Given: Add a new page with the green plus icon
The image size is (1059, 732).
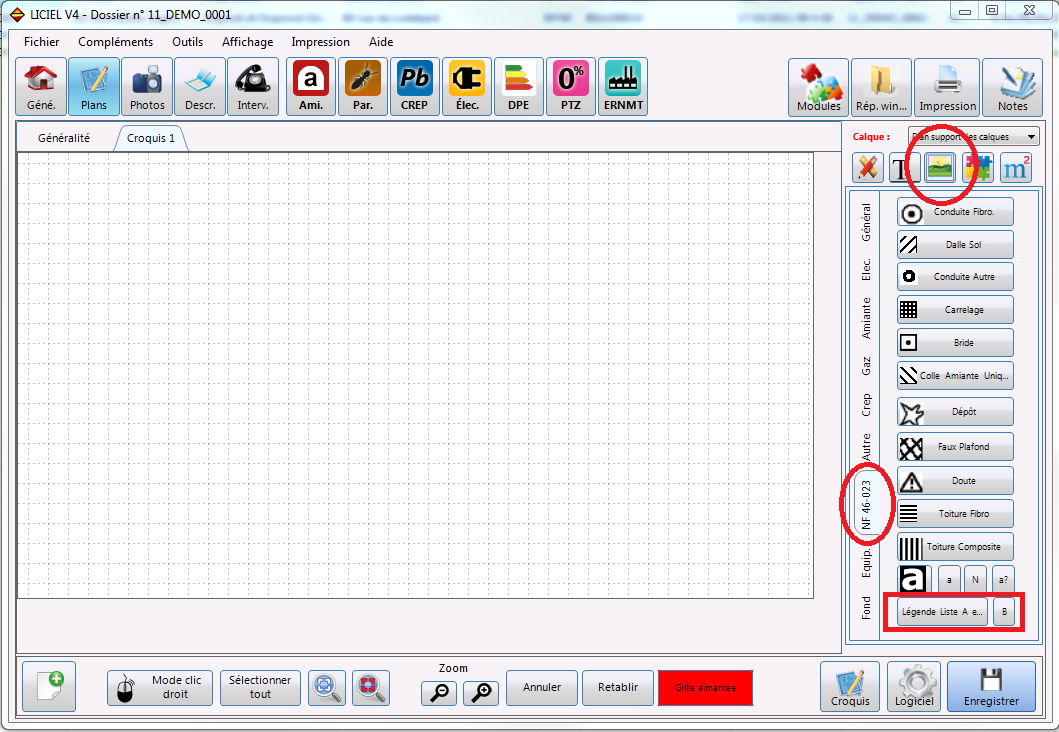Looking at the screenshot, I should tap(49, 687).
